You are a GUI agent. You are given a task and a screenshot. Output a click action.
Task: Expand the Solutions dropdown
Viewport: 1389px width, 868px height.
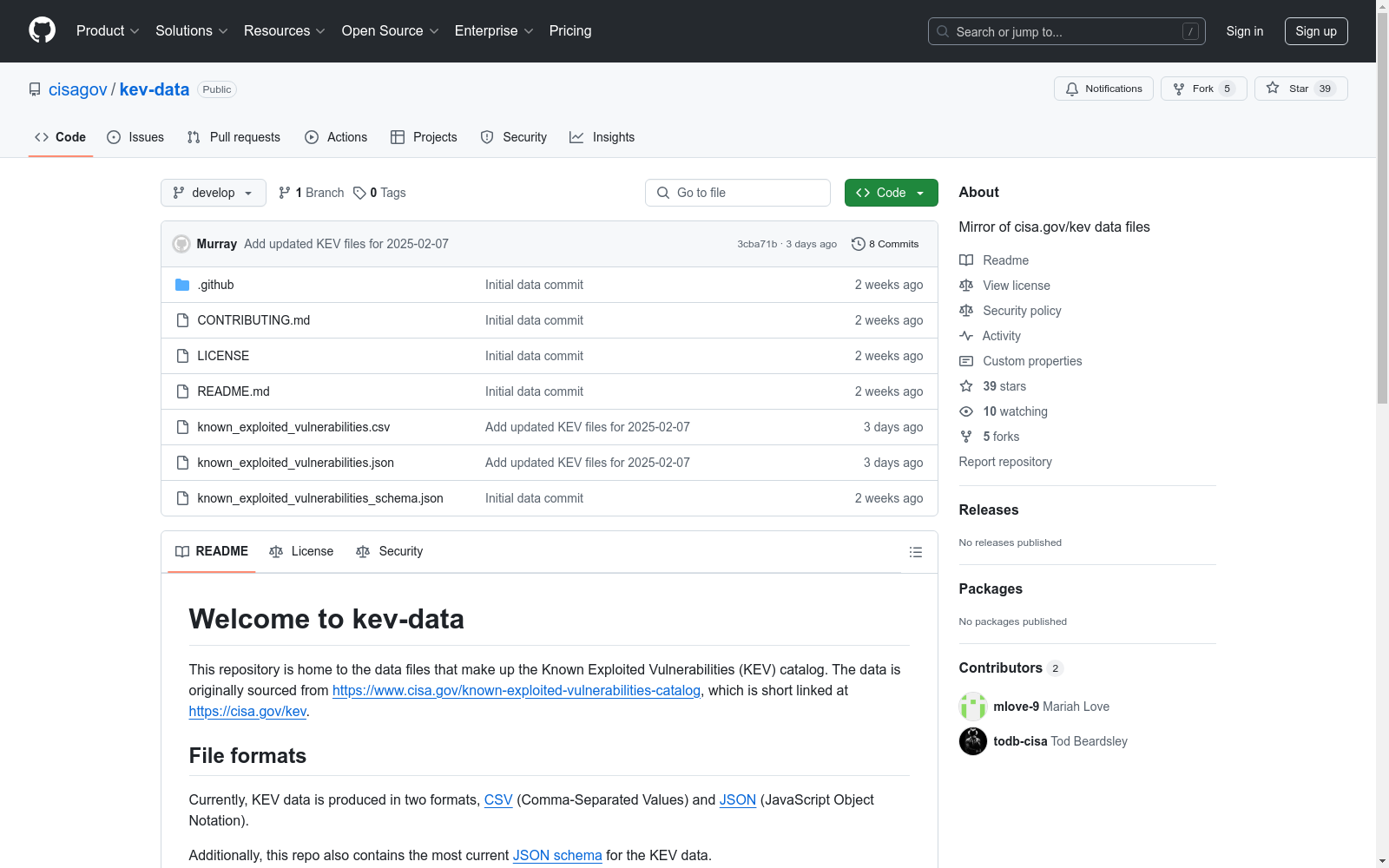192,30
